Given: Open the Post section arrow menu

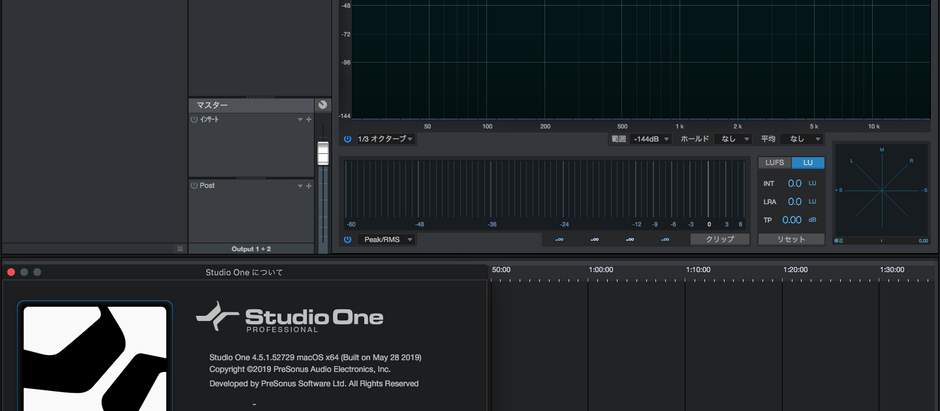Looking at the screenshot, I should 300,186.
